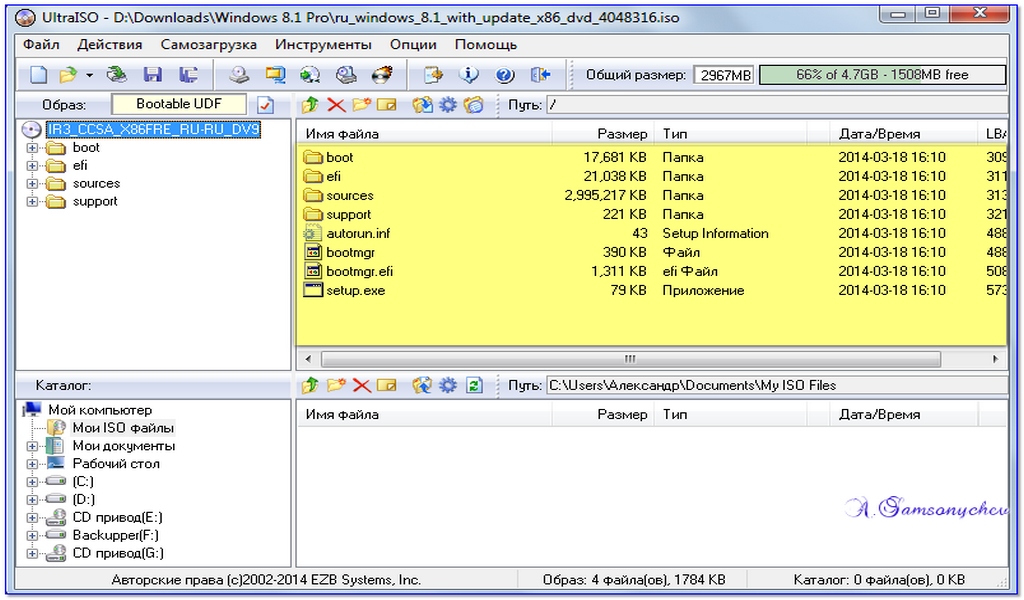Expand the sources folder in the image tree

pos(32,184)
